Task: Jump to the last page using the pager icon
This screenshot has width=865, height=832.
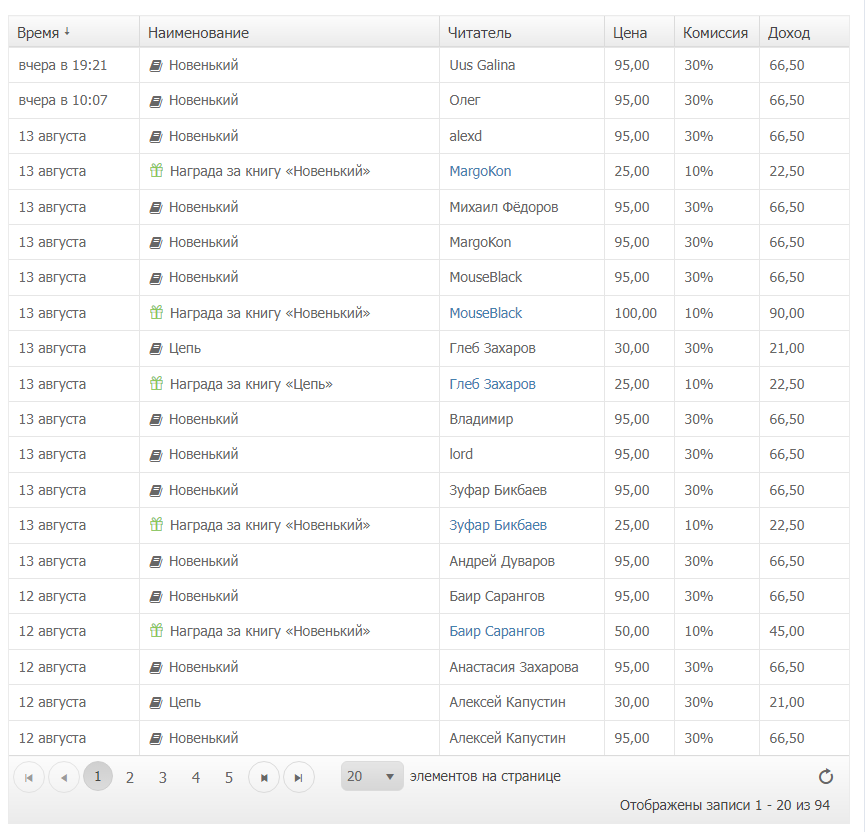Action: [x=298, y=777]
